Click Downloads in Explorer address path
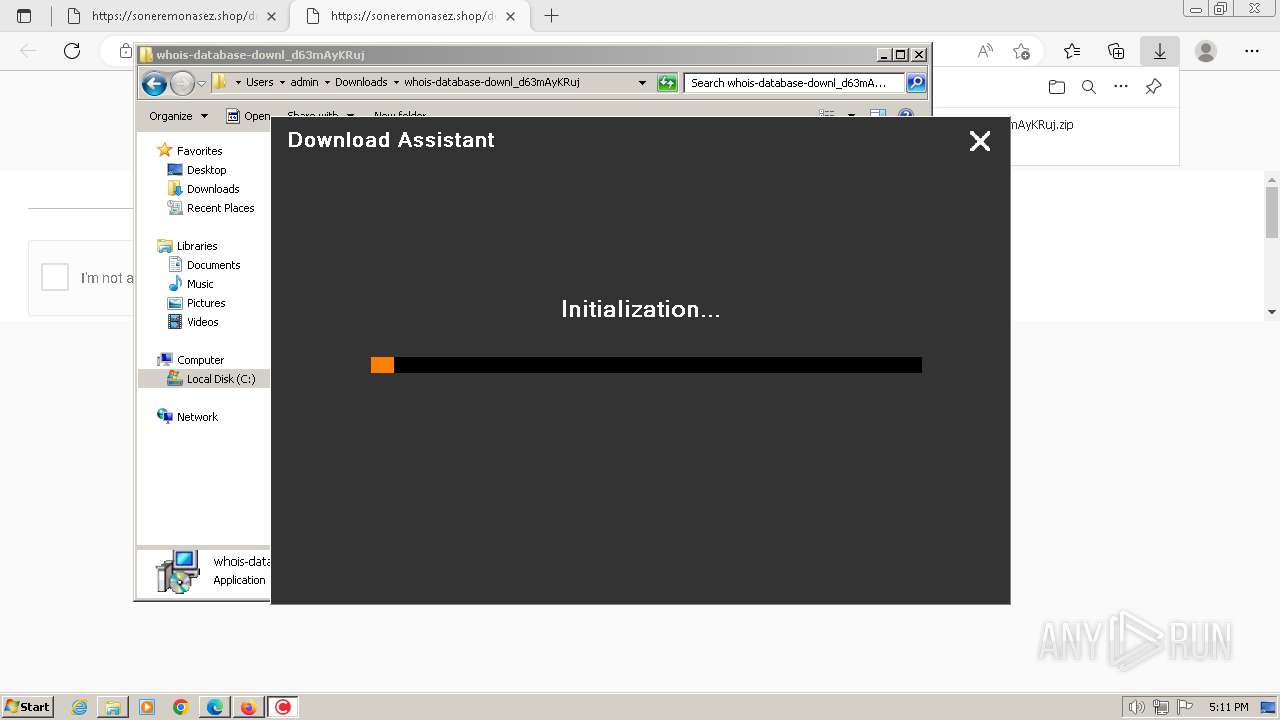 pyautogui.click(x=361, y=82)
